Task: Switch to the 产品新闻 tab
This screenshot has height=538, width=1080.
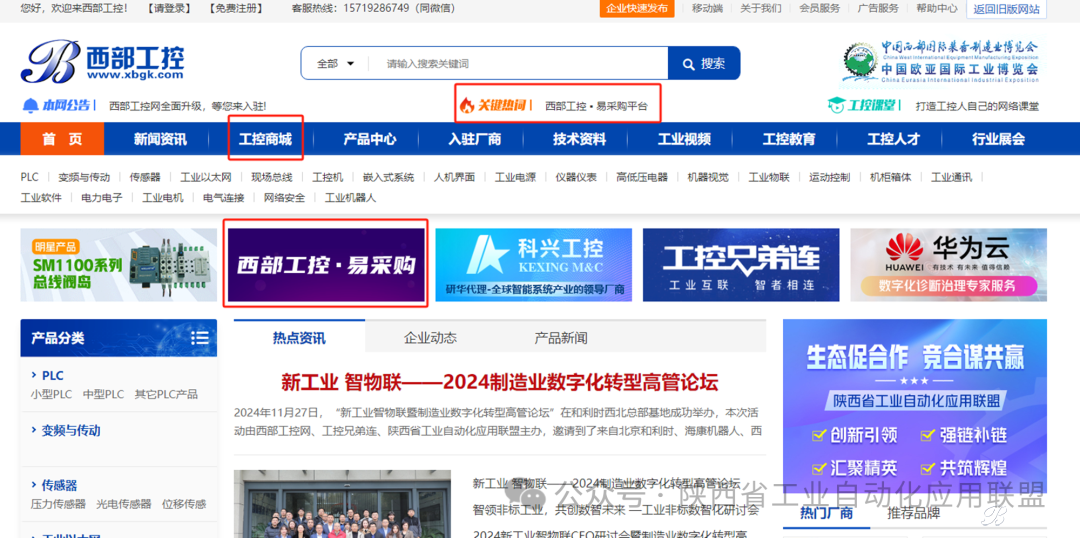Action: point(561,338)
